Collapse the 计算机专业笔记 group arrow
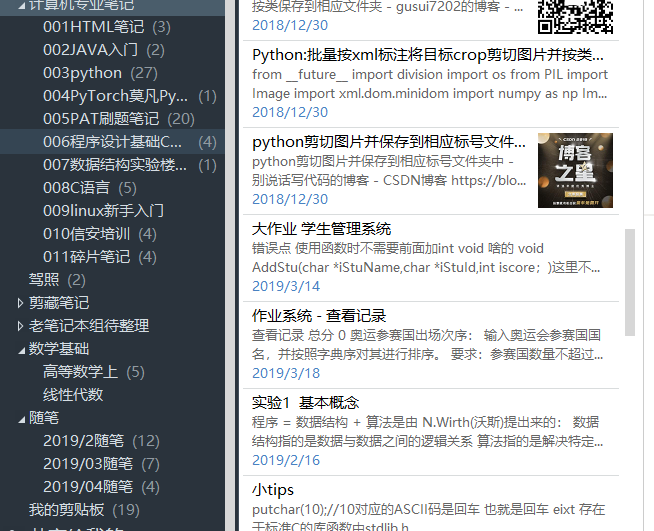The image size is (654, 531). 21,6
